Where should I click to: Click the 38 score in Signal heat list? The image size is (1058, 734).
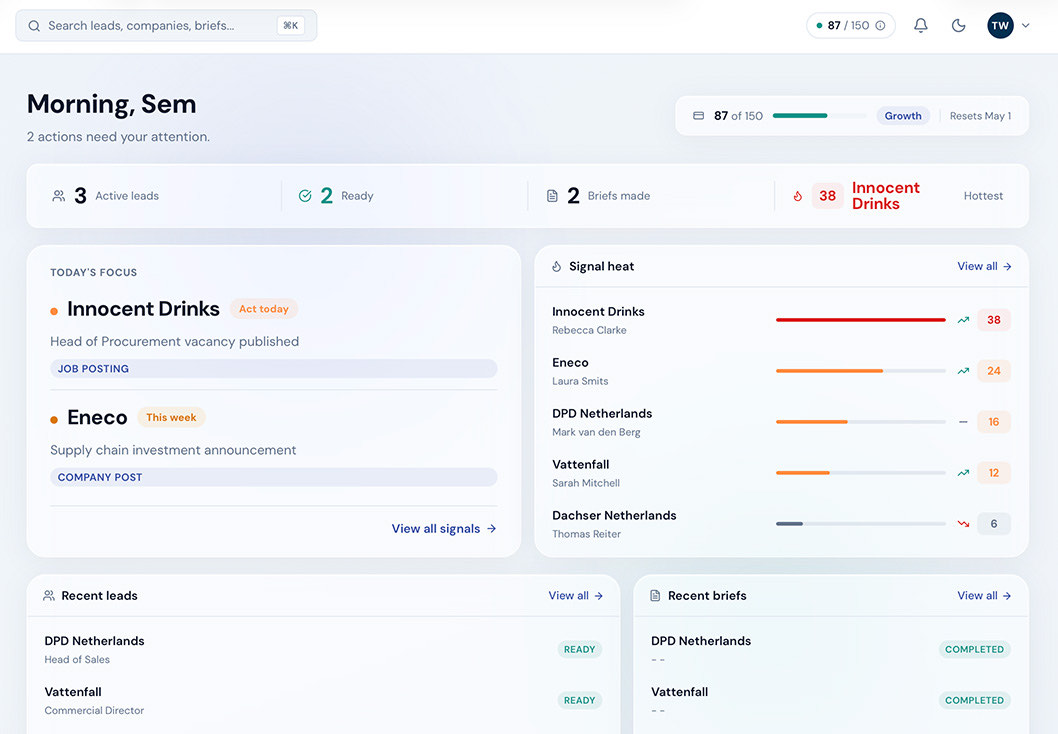tap(994, 320)
